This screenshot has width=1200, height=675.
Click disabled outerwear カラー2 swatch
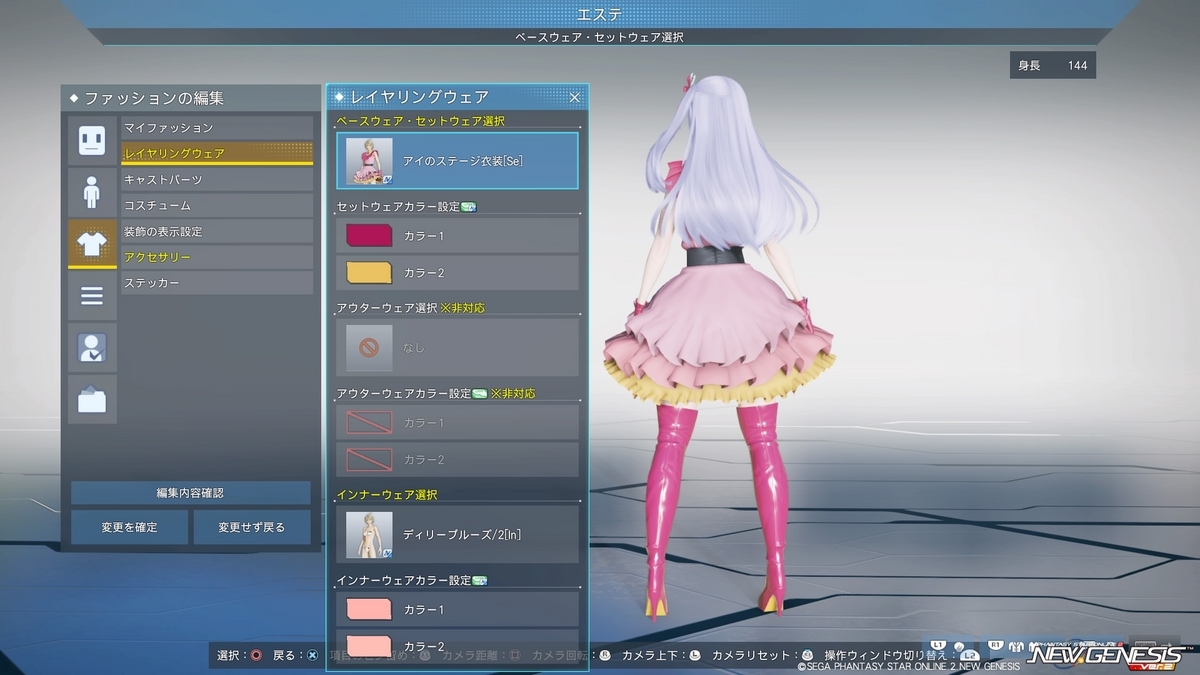368,460
